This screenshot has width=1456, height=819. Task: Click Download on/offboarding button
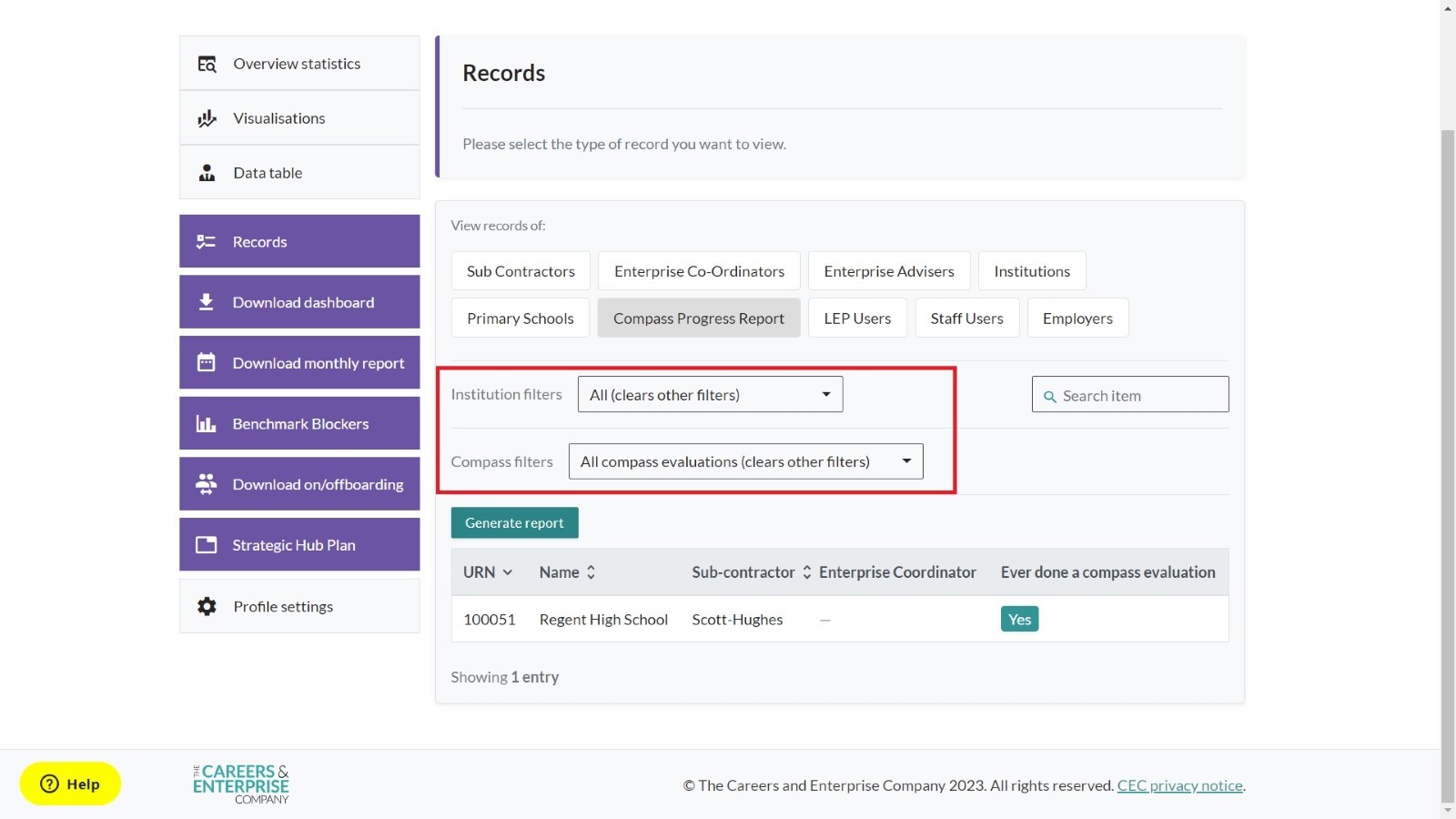tap(299, 484)
